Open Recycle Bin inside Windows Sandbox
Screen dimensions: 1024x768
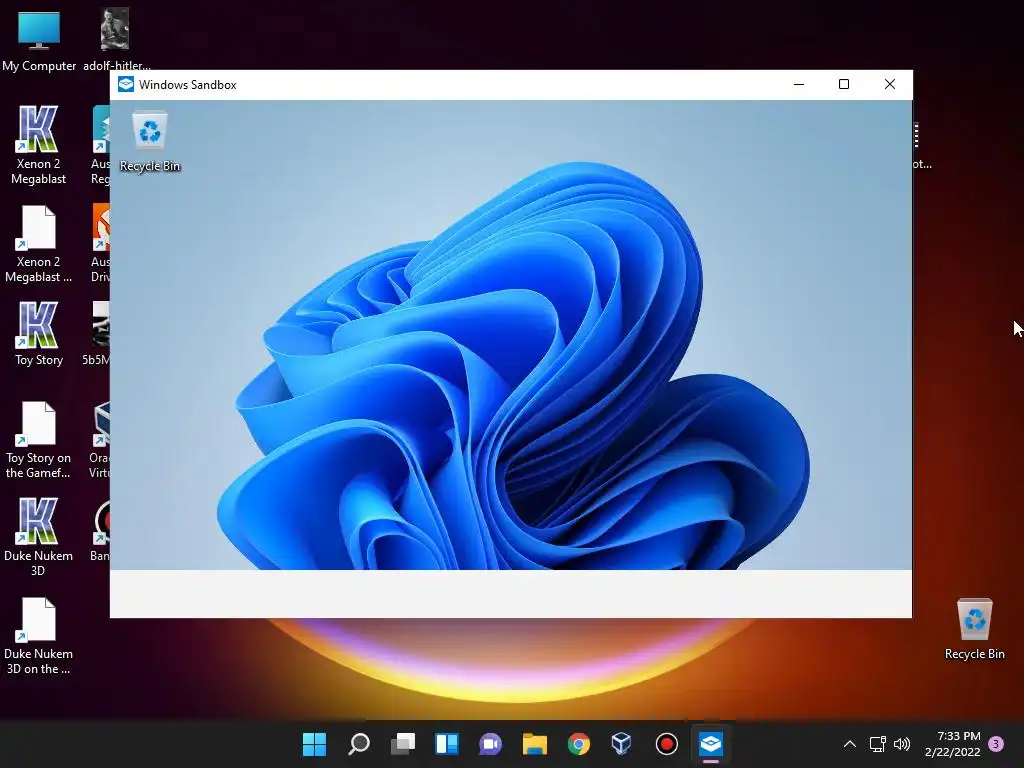point(150,142)
